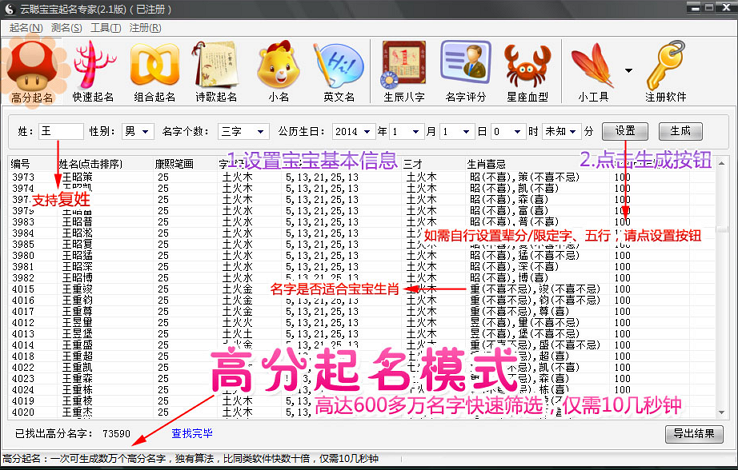Click in the 姓 surname input field
The image size is (738, 470).
pyautogui.click(x=61, y=131)
